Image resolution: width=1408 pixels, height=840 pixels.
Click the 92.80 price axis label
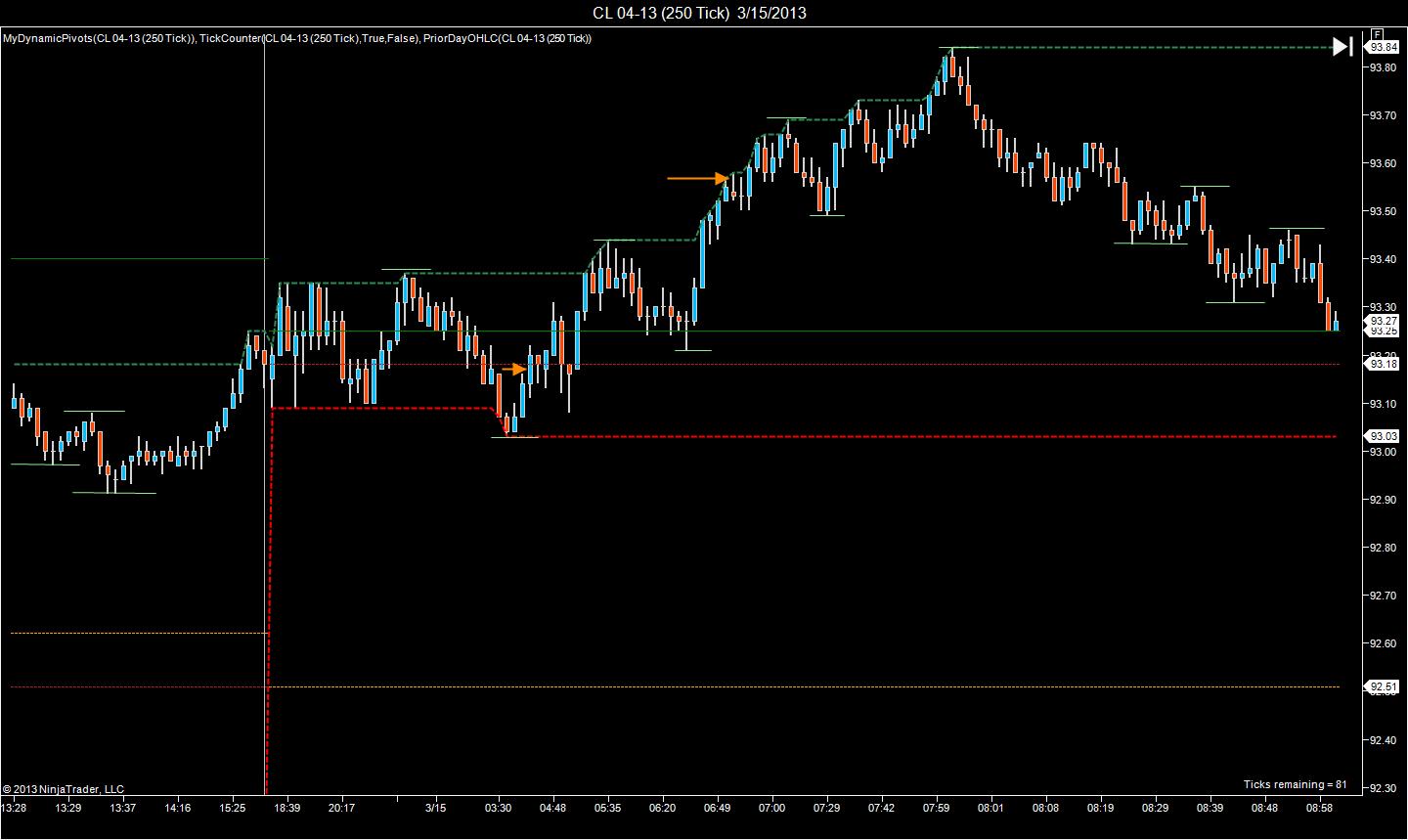(x=1384, y=548)
